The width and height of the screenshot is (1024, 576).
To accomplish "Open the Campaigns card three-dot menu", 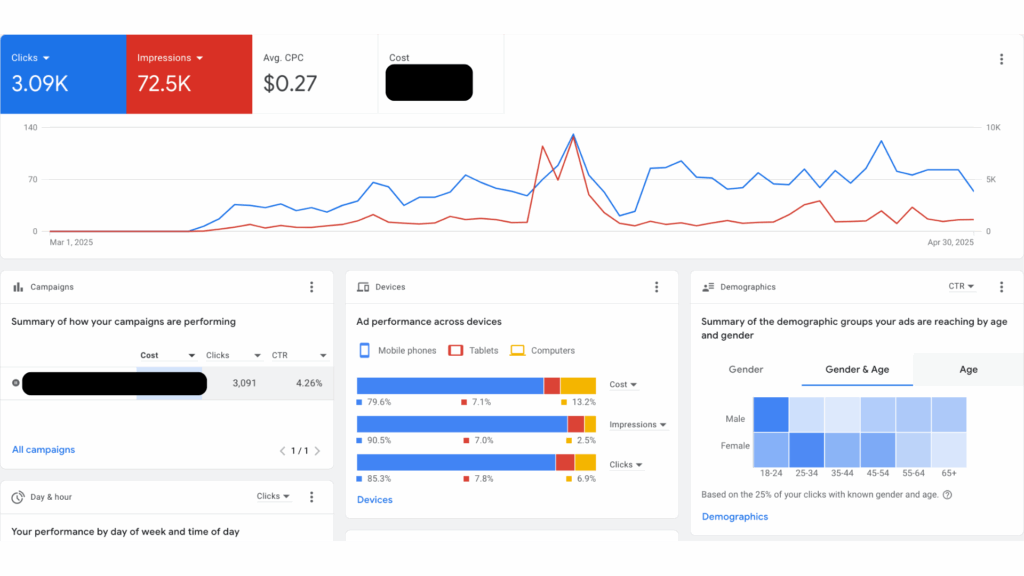I will 312,287.
